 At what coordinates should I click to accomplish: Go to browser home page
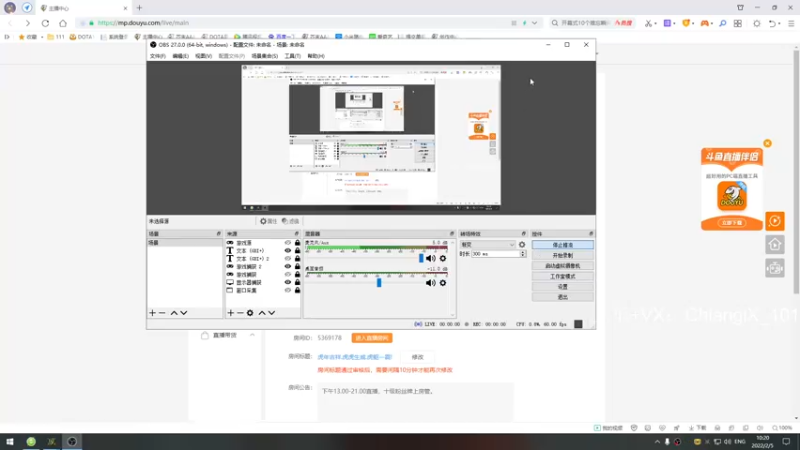click(x=63, y=23)
